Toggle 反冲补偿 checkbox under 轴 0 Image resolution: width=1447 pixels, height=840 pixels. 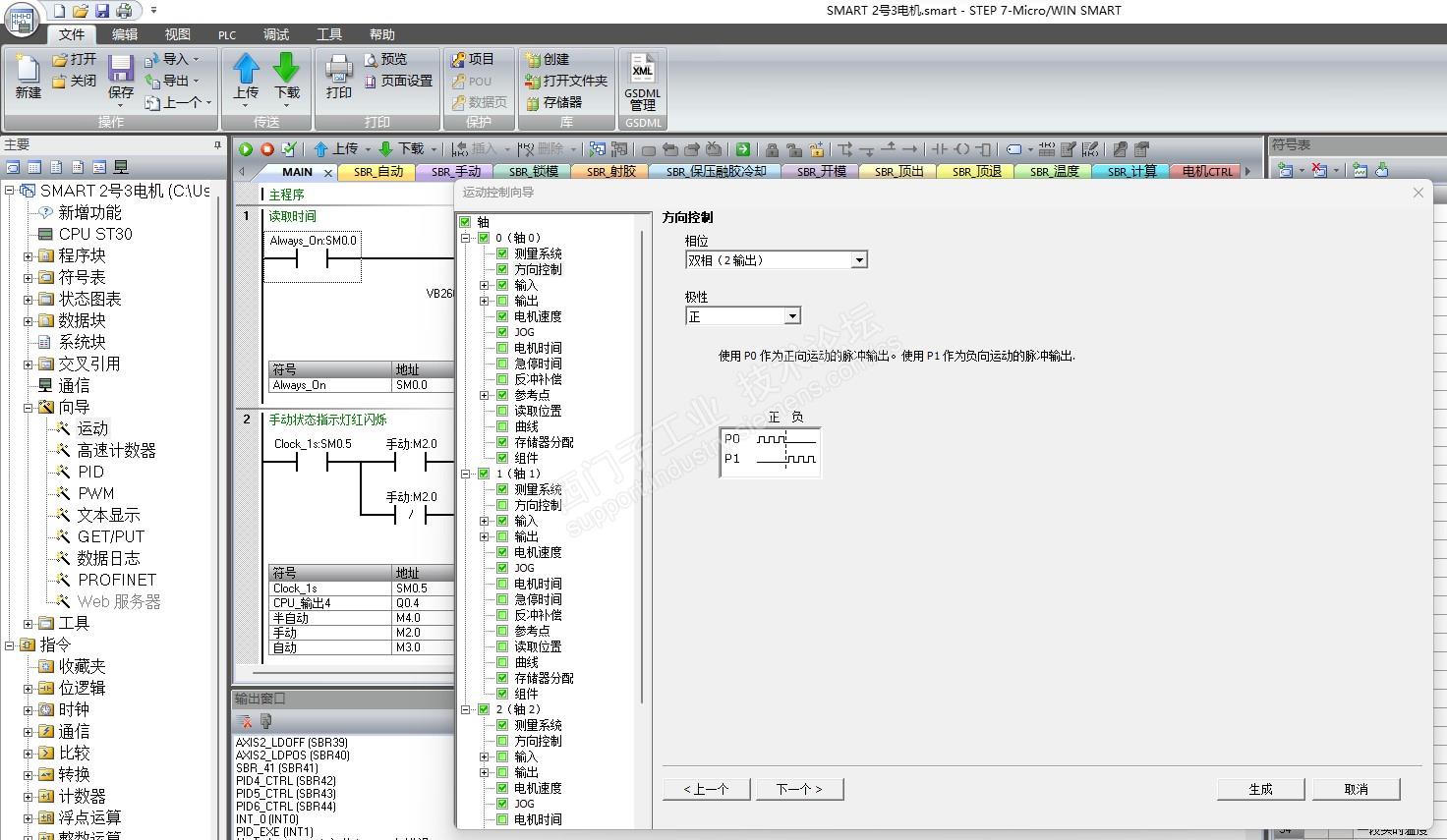coord(502,379)
